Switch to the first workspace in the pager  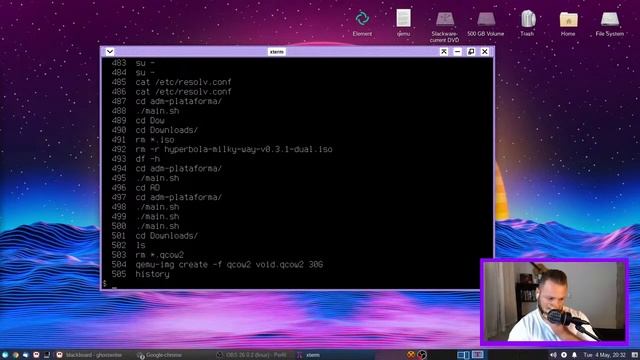pos(464,355)
